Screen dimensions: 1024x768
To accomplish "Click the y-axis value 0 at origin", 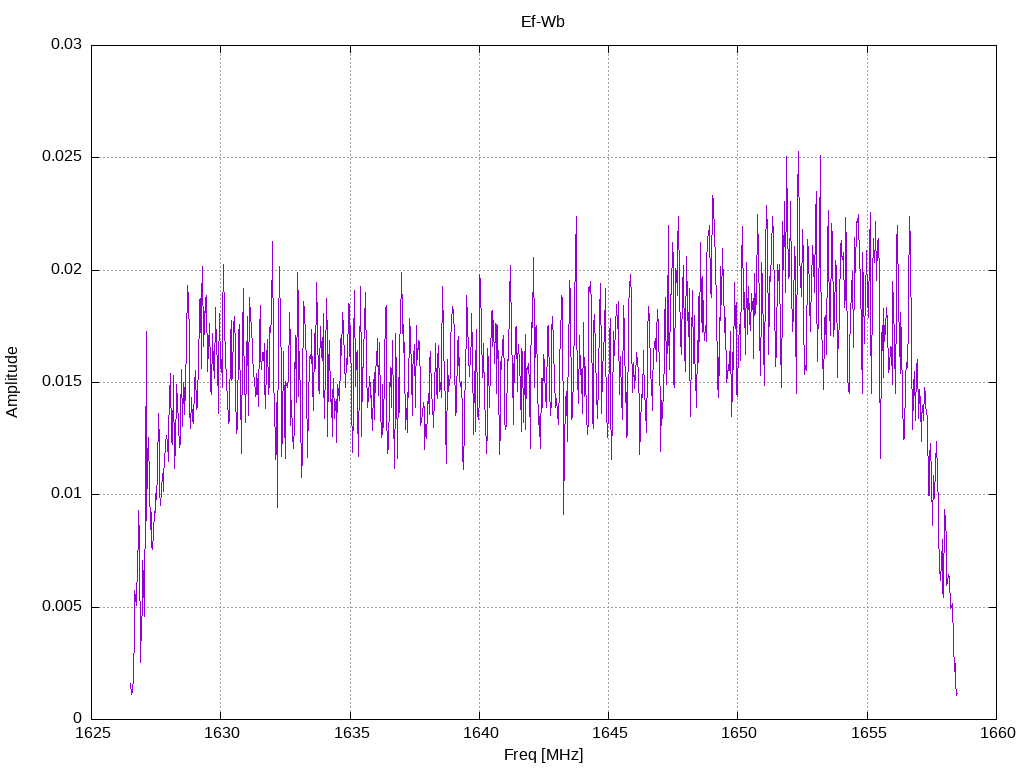I will (x=78, y=718).
